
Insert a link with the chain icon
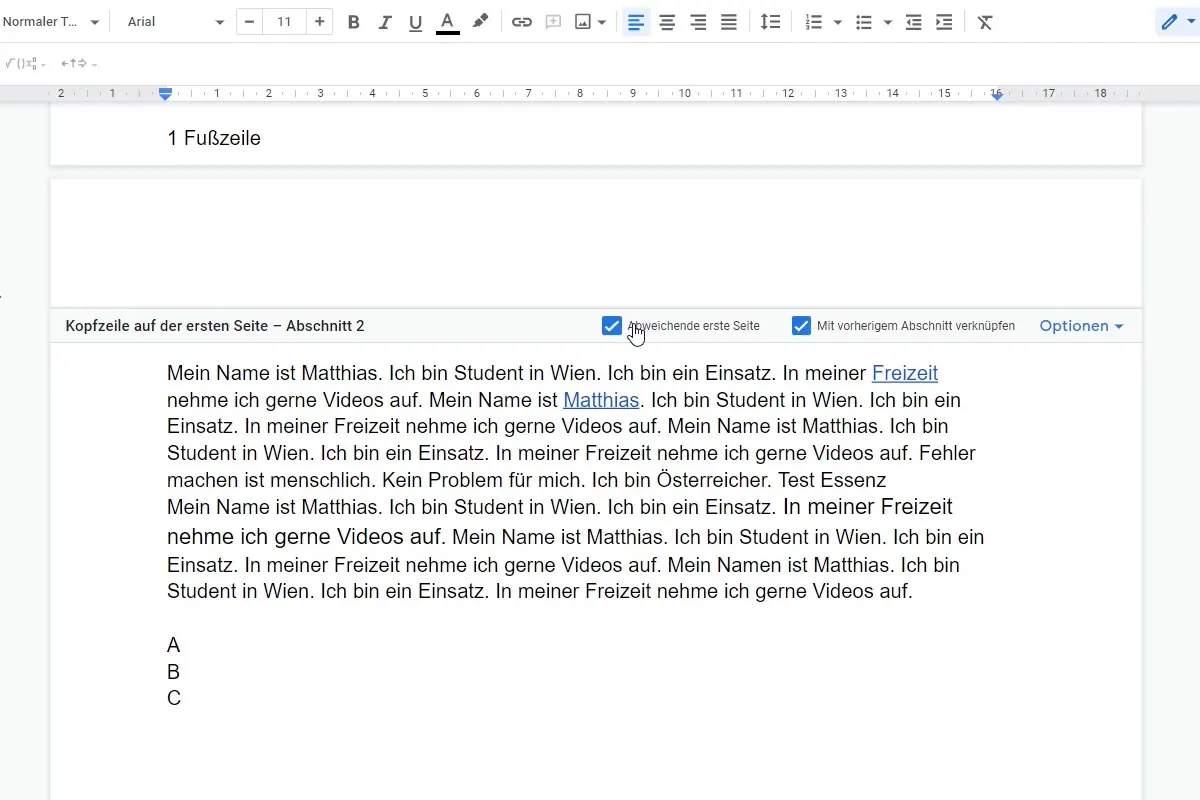(522, 22)
